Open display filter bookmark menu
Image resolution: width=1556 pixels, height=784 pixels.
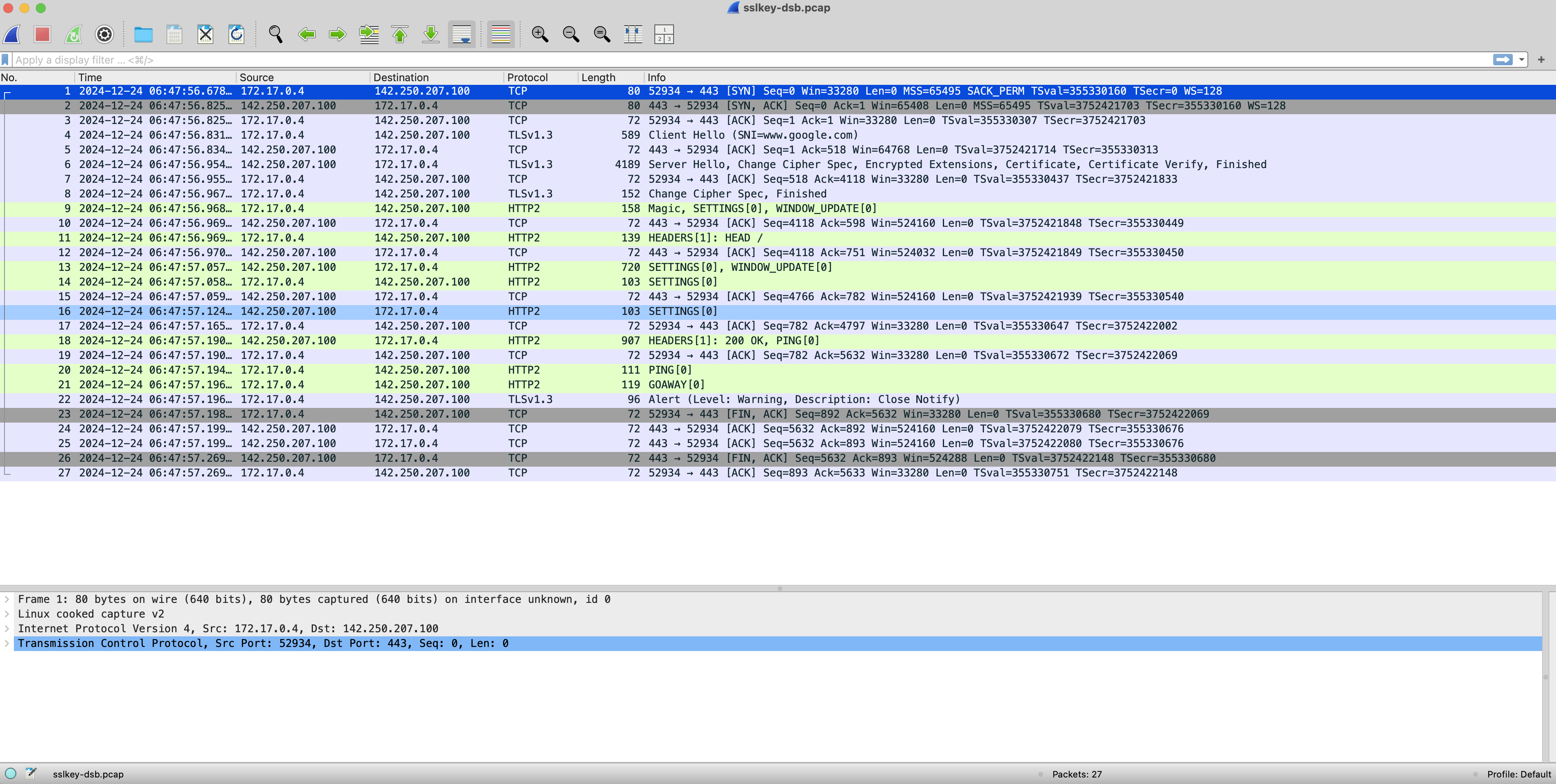click(5, 60)
